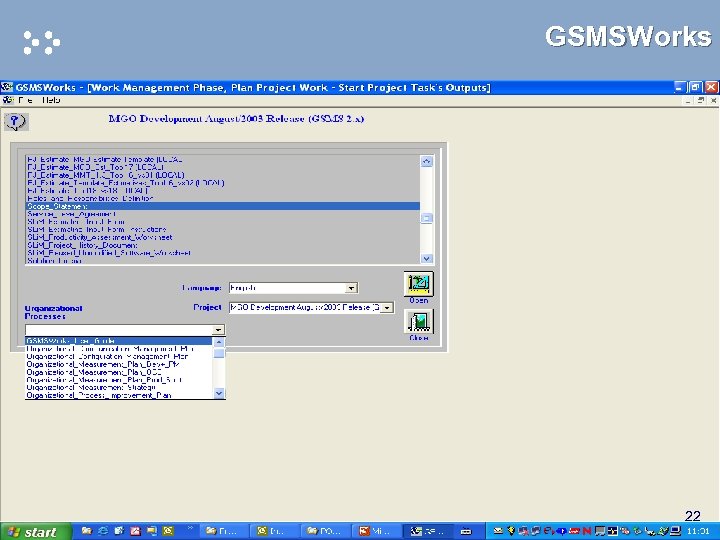The image size is (720, 540).
Task: Open the Help menu
Action: click(50, 100)
